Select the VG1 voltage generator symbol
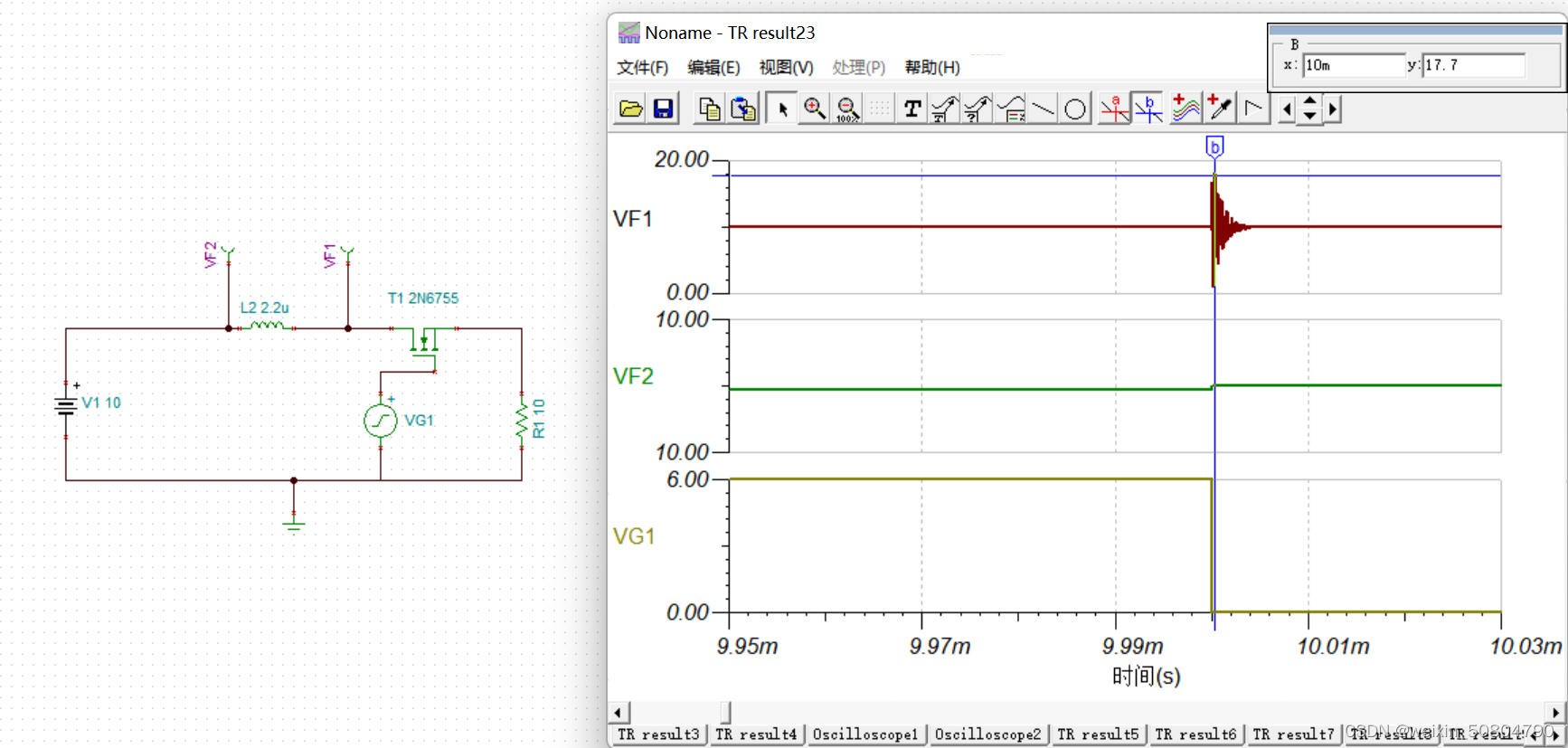The width and height of the screenshot is (1568, 748). click(x=381, y=421)
